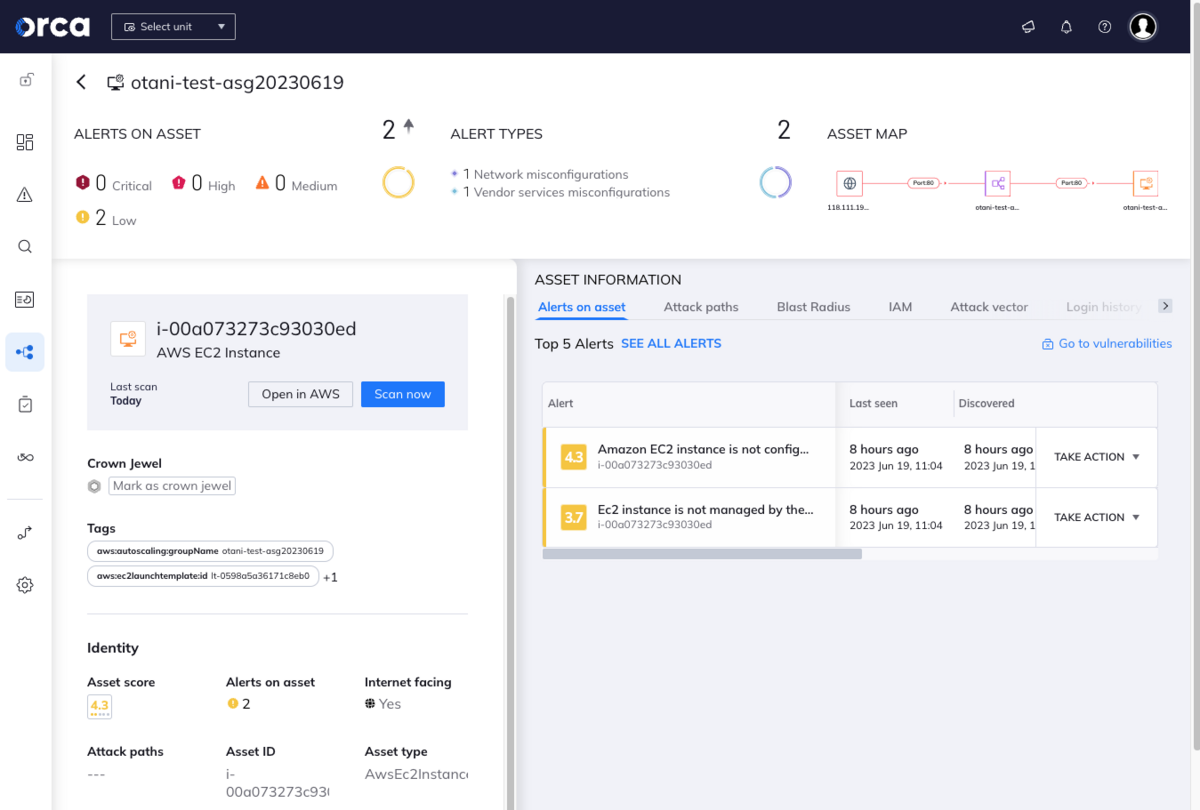Click the Orca logo
This screenshot has height=810, width=1200.
52,26
